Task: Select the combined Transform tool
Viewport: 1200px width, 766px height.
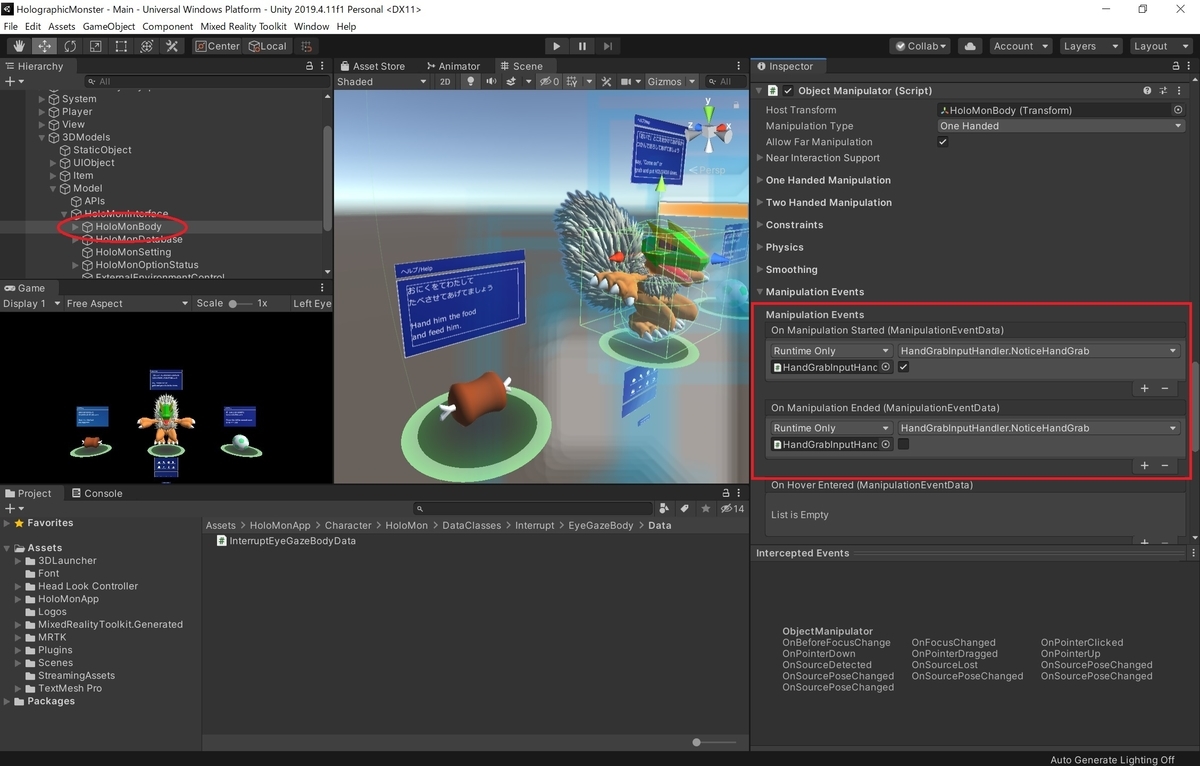Action: [147, 46]
